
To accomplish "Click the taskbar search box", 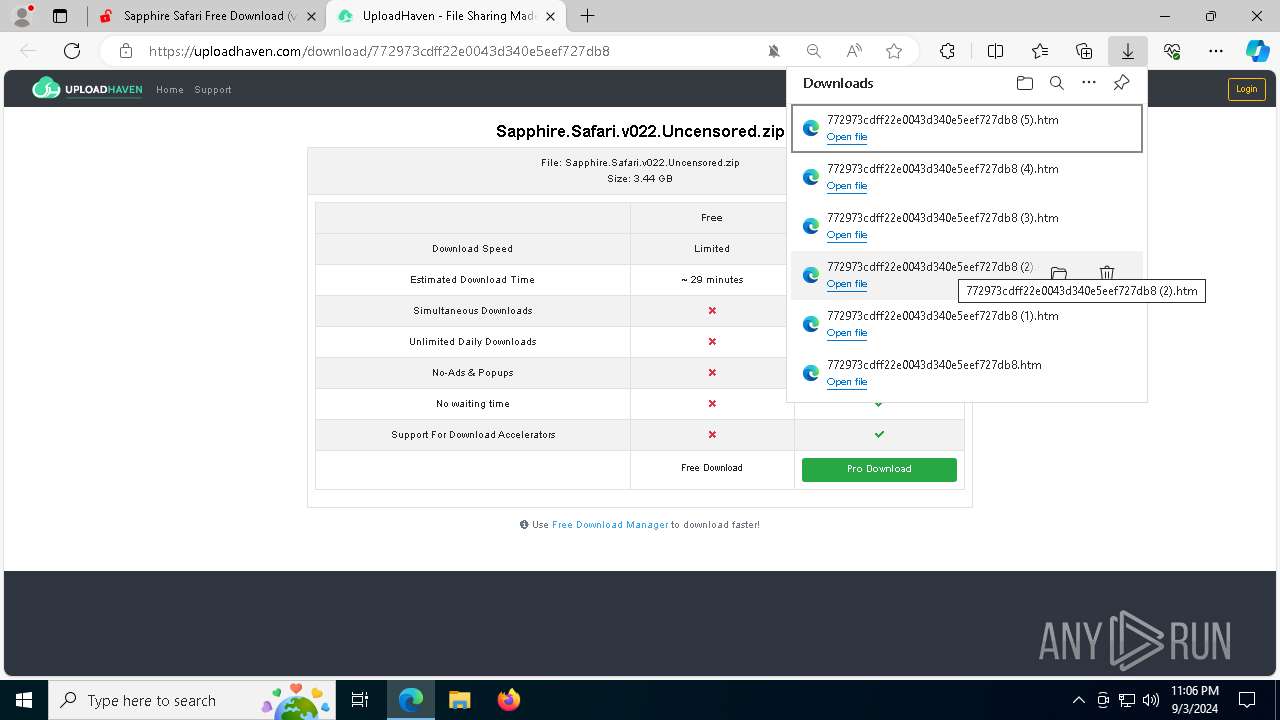I will (193, 700).
